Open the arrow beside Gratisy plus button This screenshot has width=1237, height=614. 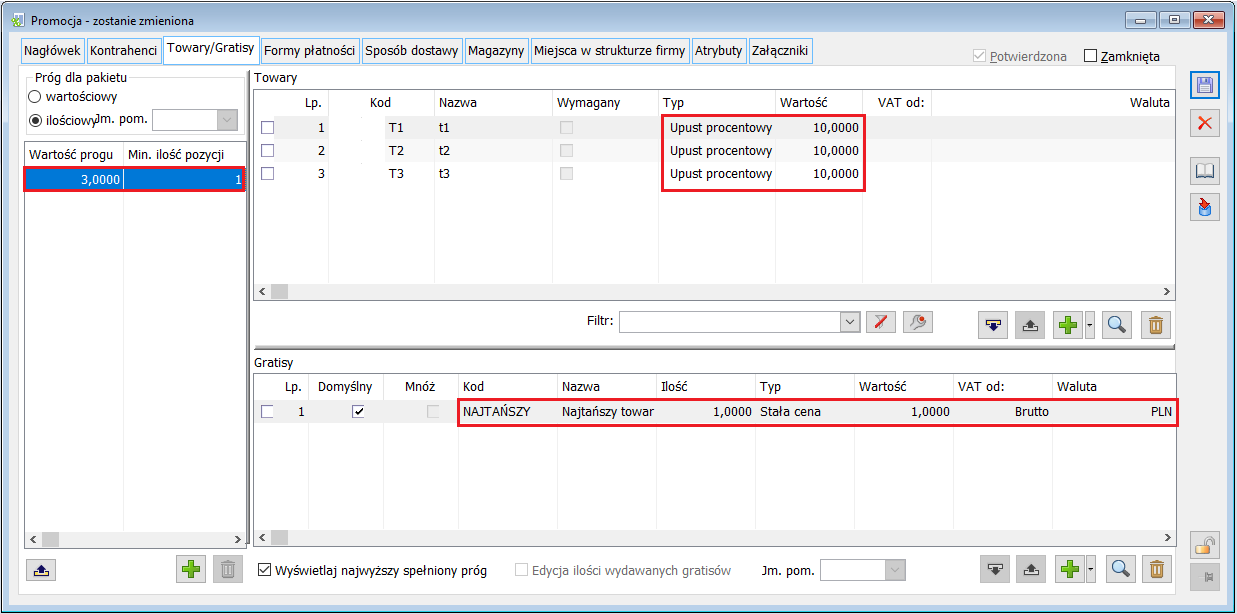point(1090,569)
